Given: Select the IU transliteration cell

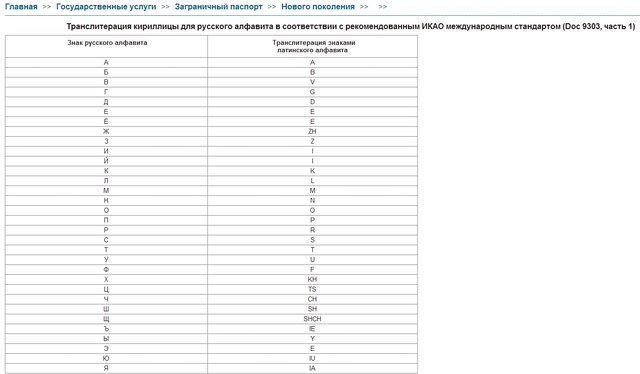Looking at the screenshot, I should click(312, 358).
